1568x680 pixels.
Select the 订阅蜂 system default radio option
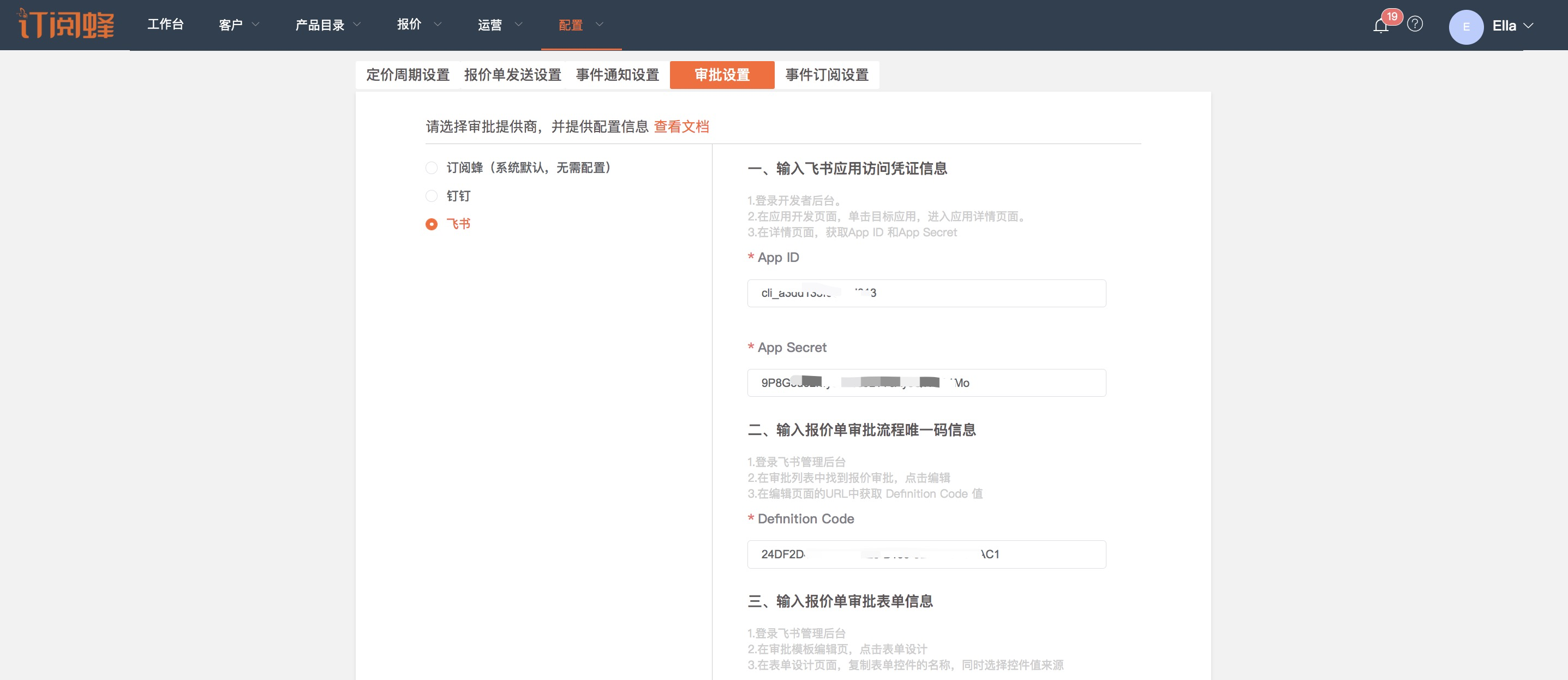432,168
